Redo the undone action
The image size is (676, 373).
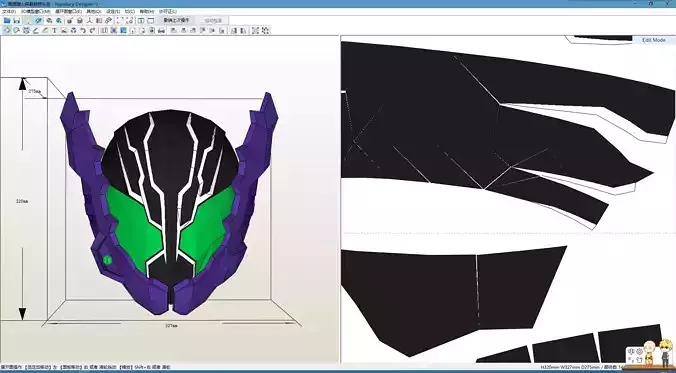pos(92,30)
